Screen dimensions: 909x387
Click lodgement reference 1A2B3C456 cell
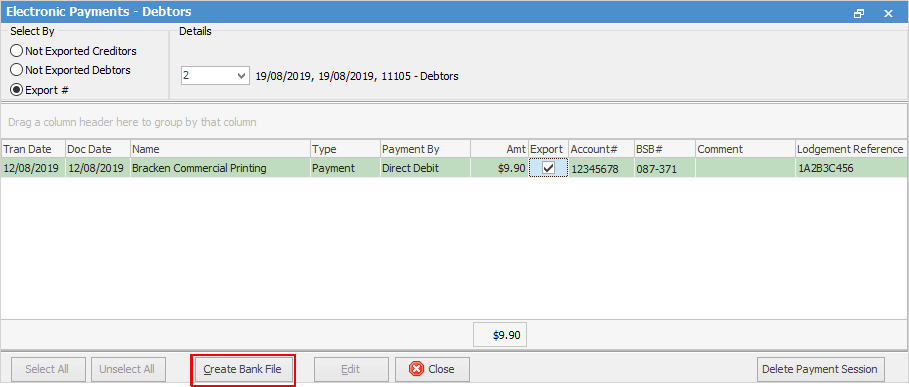click(x=850, y=168)
